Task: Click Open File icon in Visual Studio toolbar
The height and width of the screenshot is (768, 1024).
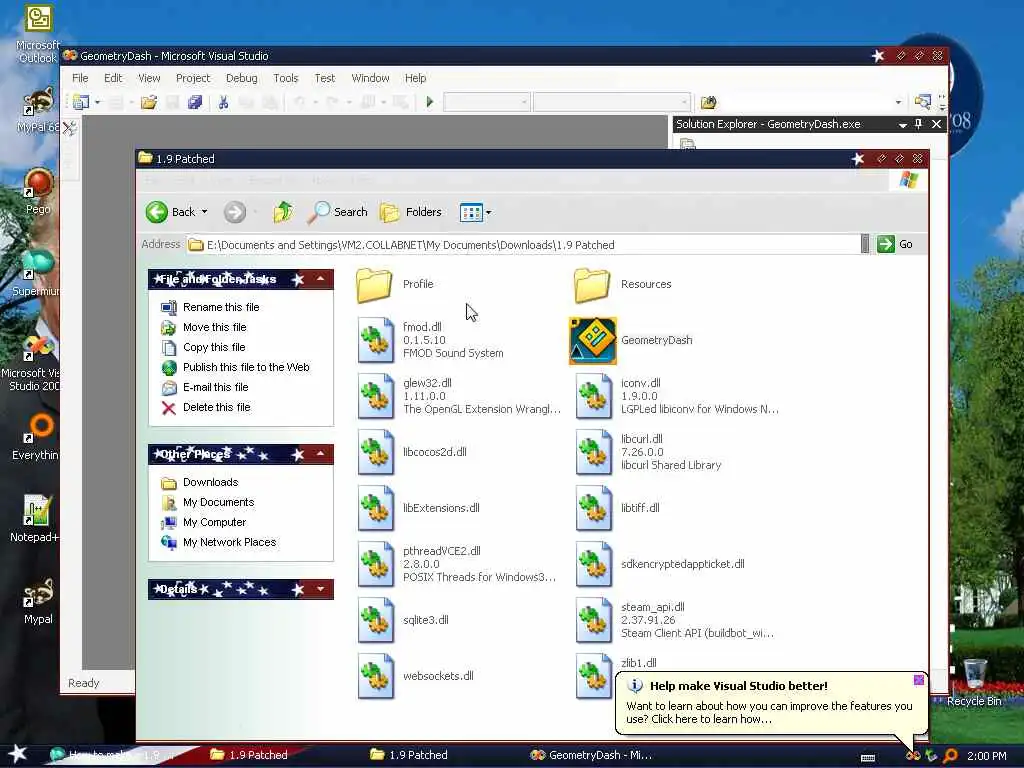Action: [149, 103]
